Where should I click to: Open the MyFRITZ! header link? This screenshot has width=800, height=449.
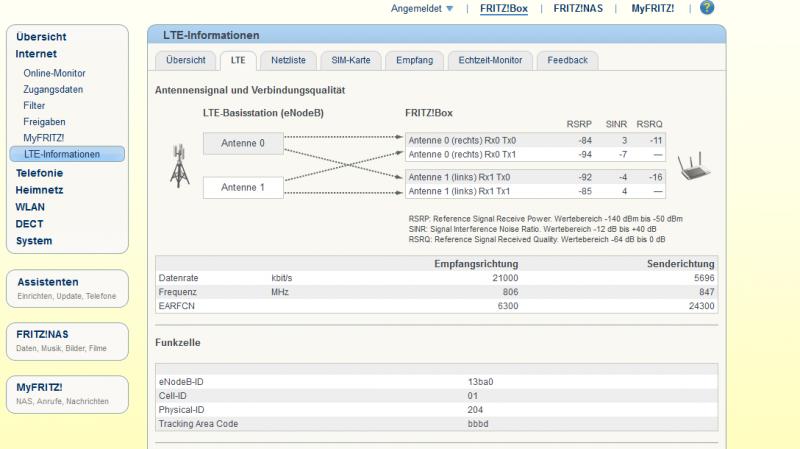pyautogui.click(x=653, y=9)
